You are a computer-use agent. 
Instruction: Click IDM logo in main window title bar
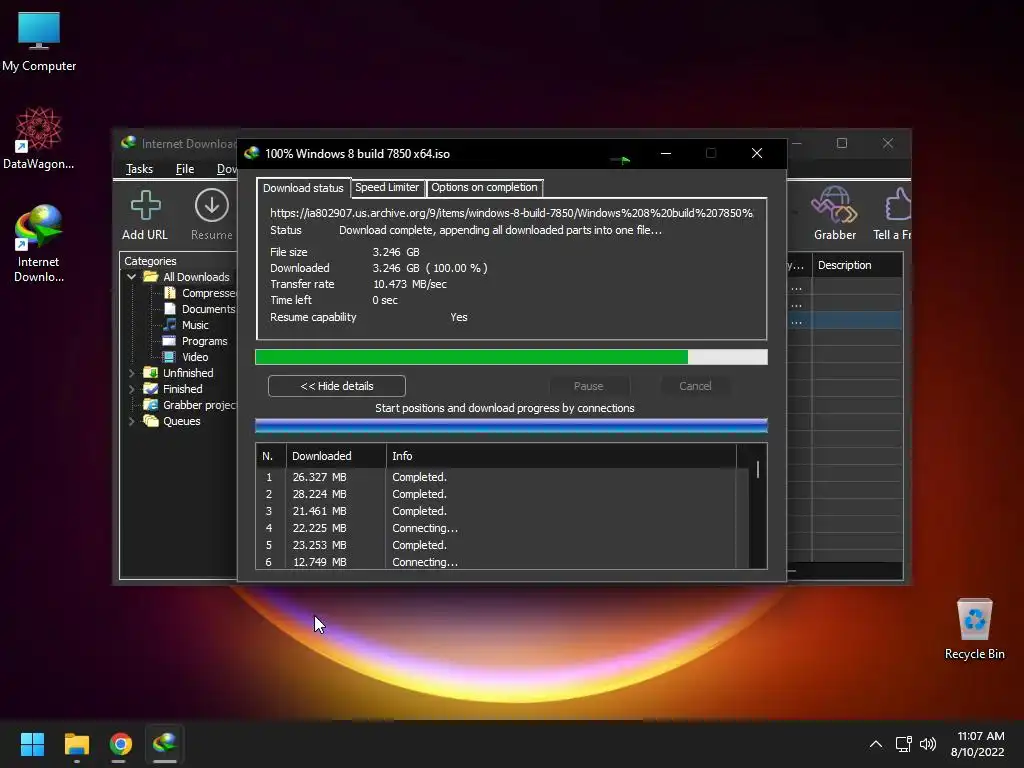(129, 142)
